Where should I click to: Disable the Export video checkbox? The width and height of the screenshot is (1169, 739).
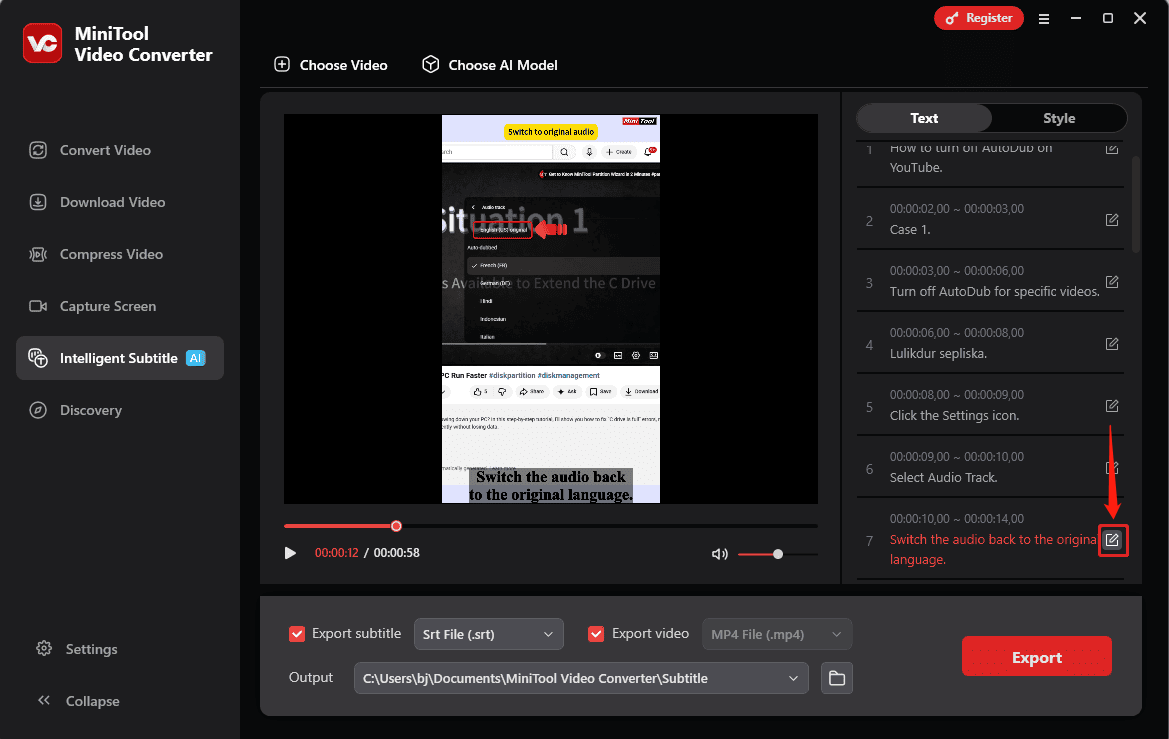coord(596,633)
